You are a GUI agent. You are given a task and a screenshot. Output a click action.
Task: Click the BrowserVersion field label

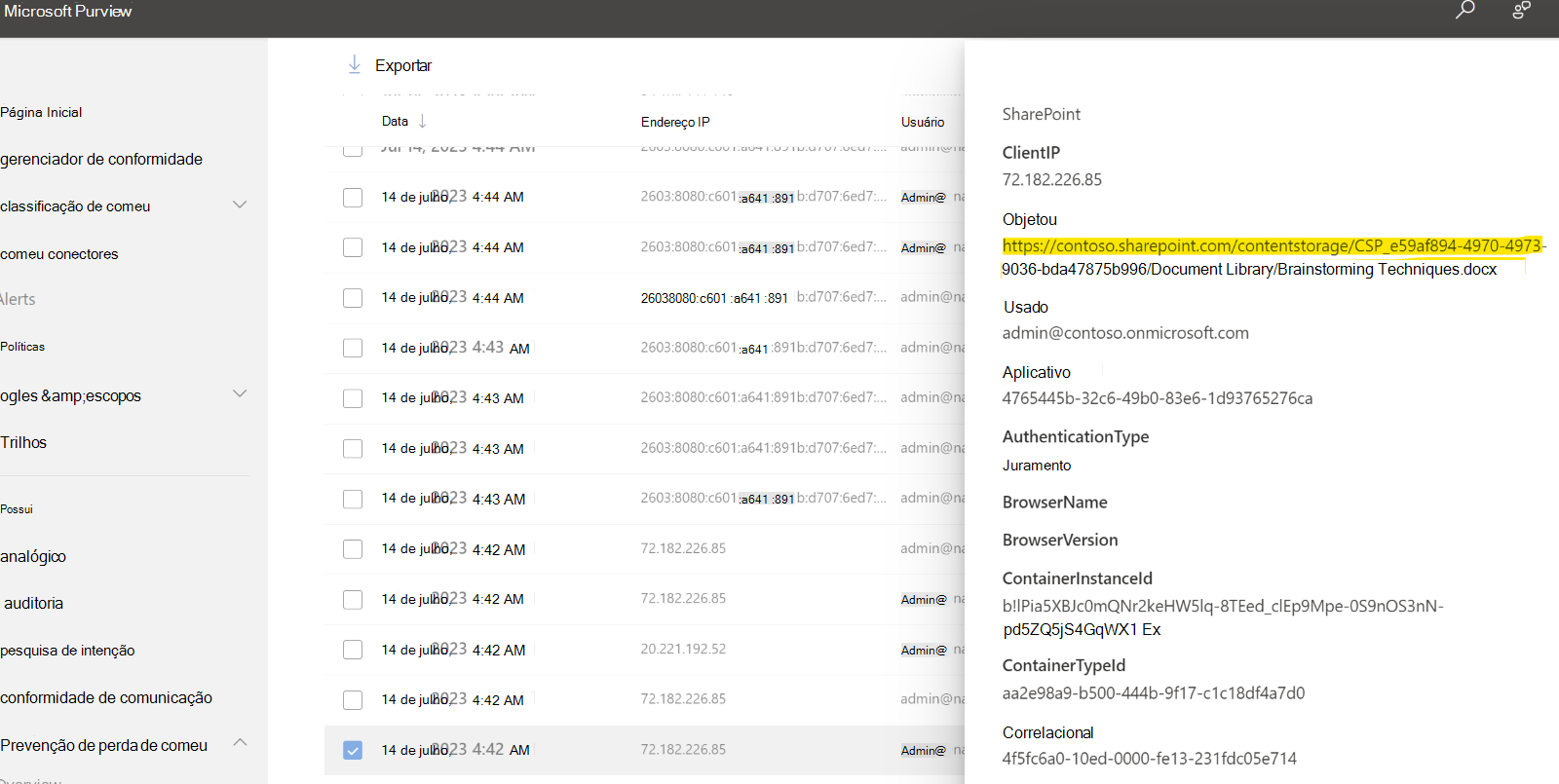pyautogui.click(x=1060, y=540)
